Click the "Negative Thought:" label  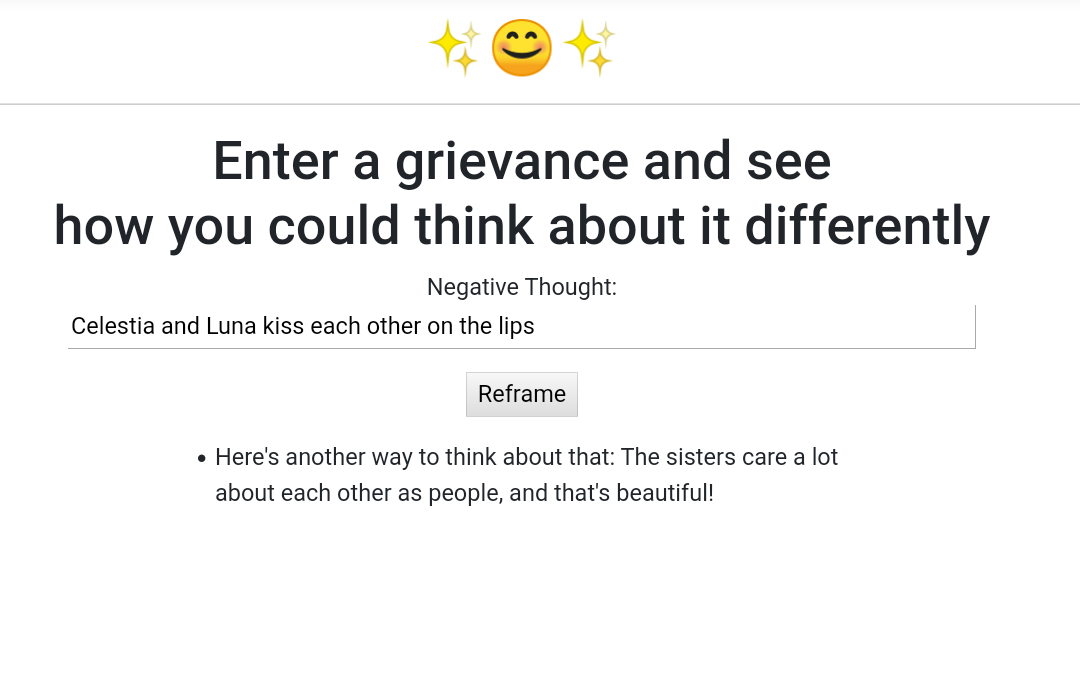point(521,287)
